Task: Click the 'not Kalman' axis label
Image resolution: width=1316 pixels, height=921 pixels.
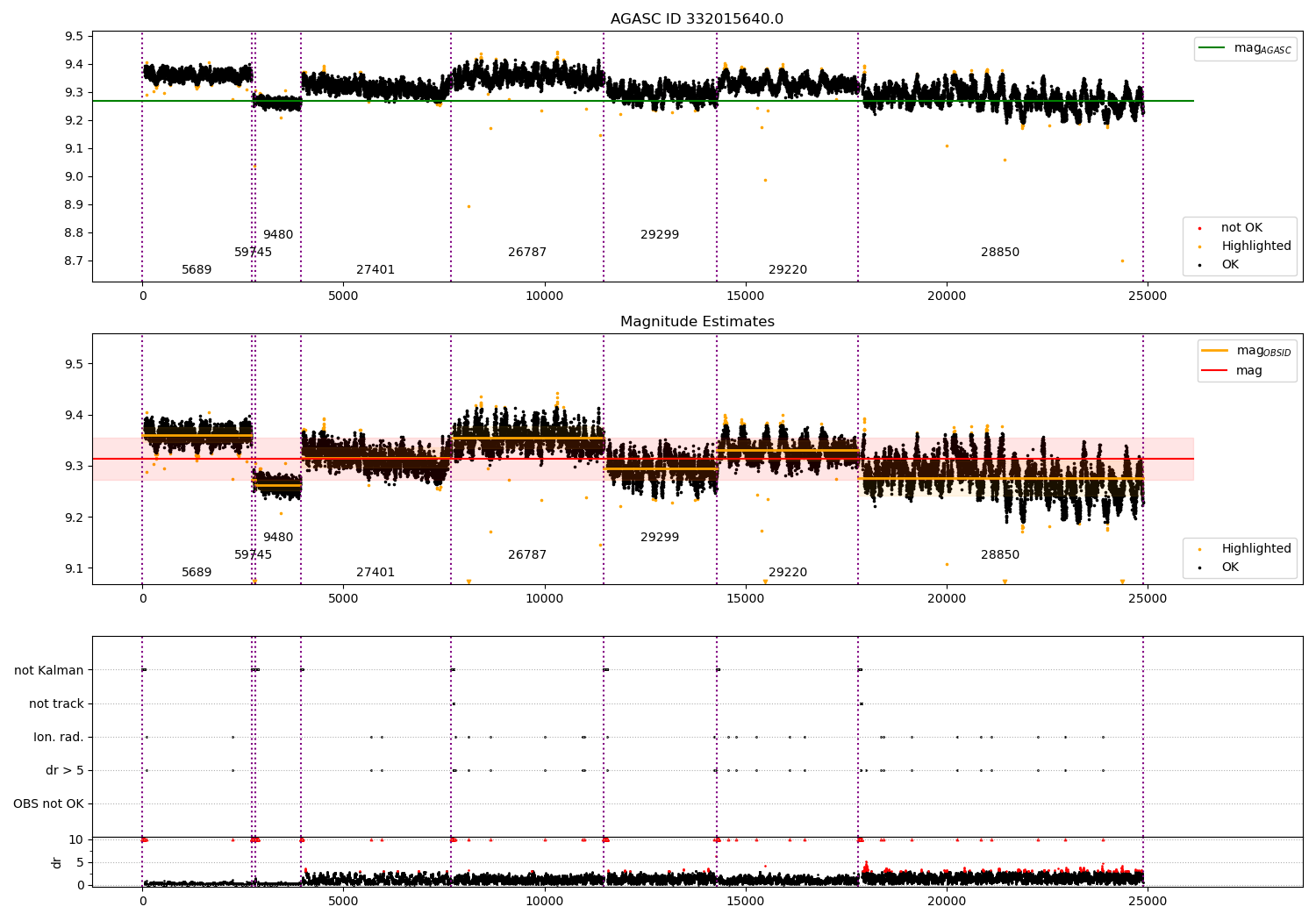Action: (49, 670)
